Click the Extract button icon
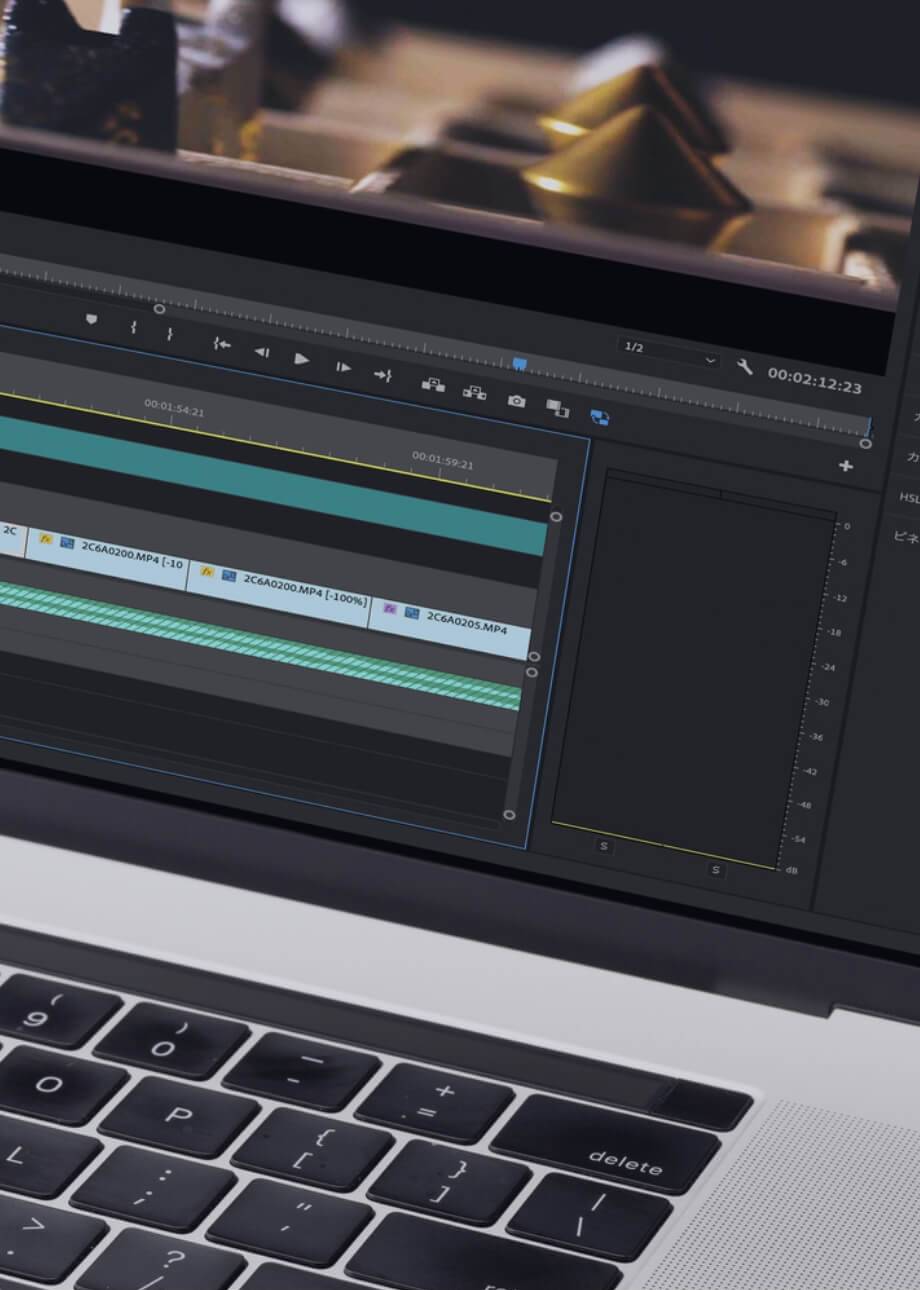The image size is (920, 1290). [474, 392]
